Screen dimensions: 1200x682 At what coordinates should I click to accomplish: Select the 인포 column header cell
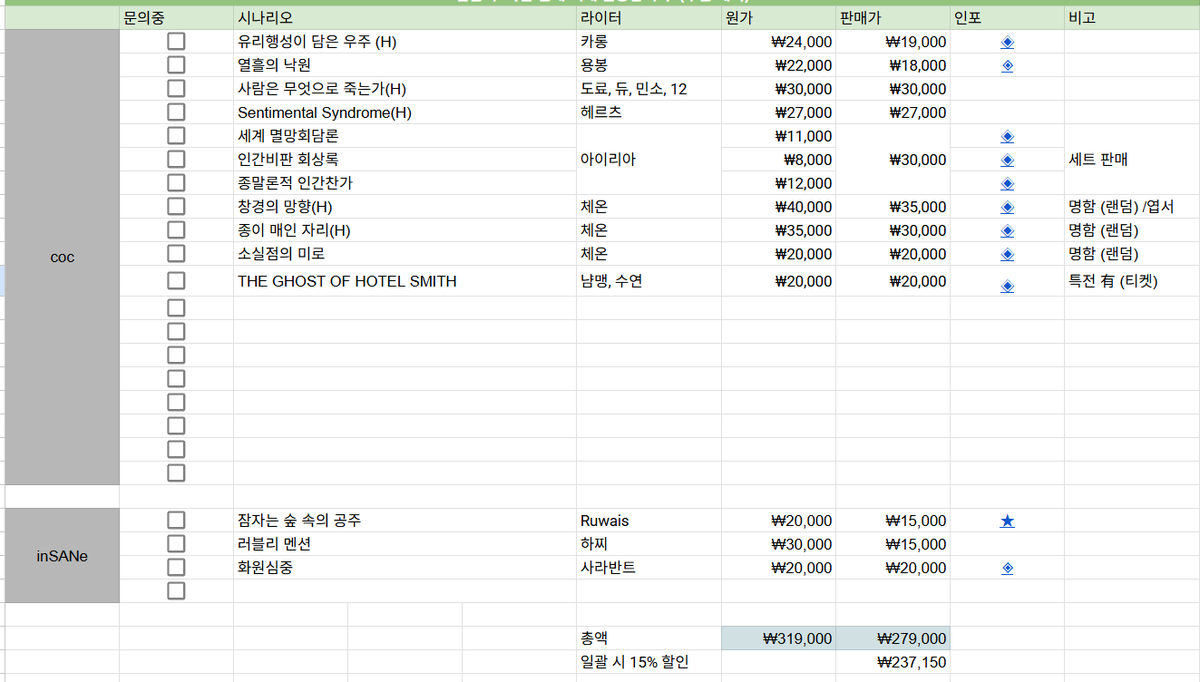(x=1007, y=18)
